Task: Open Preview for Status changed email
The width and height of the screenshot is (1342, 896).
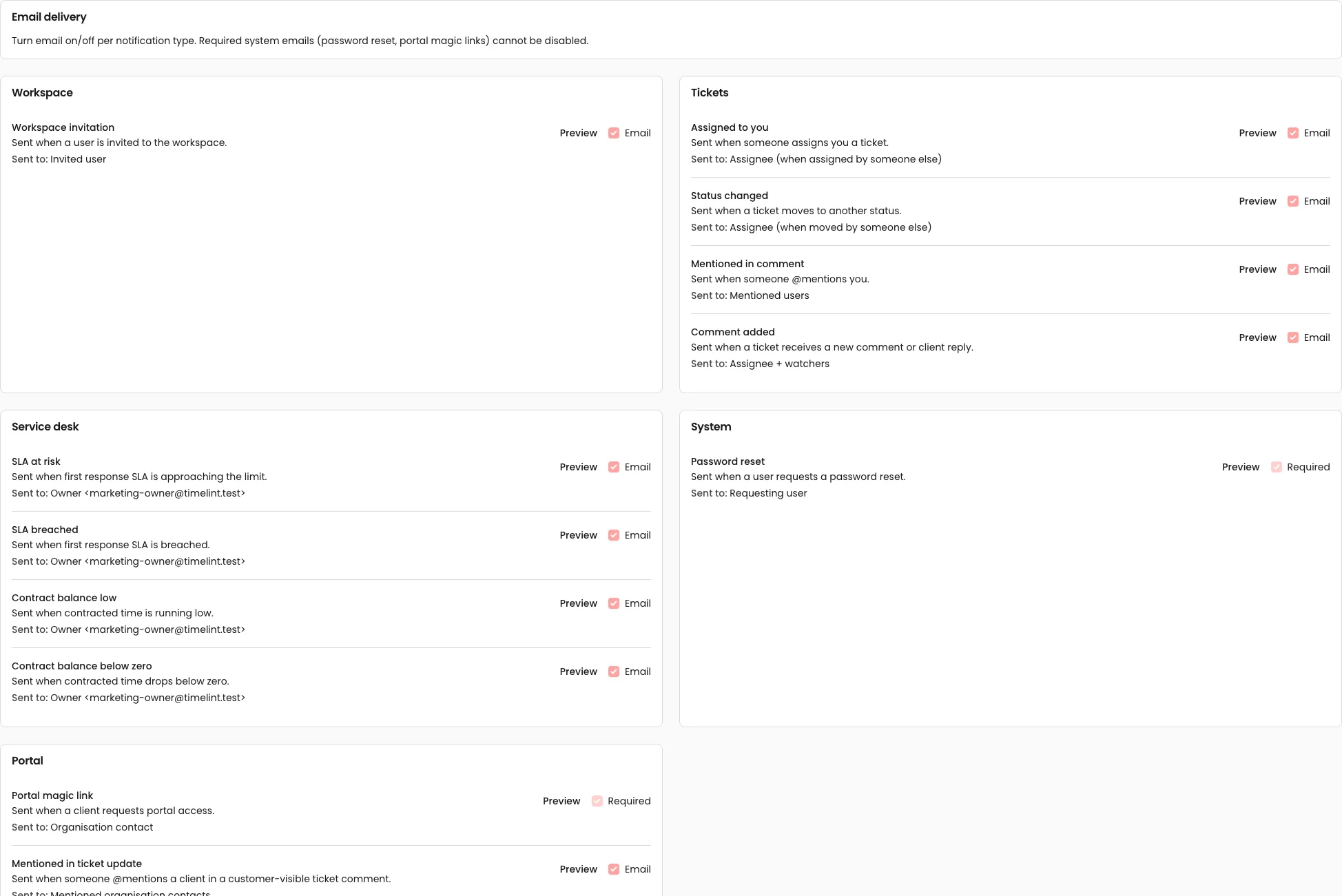Action: pos(1257,201)
